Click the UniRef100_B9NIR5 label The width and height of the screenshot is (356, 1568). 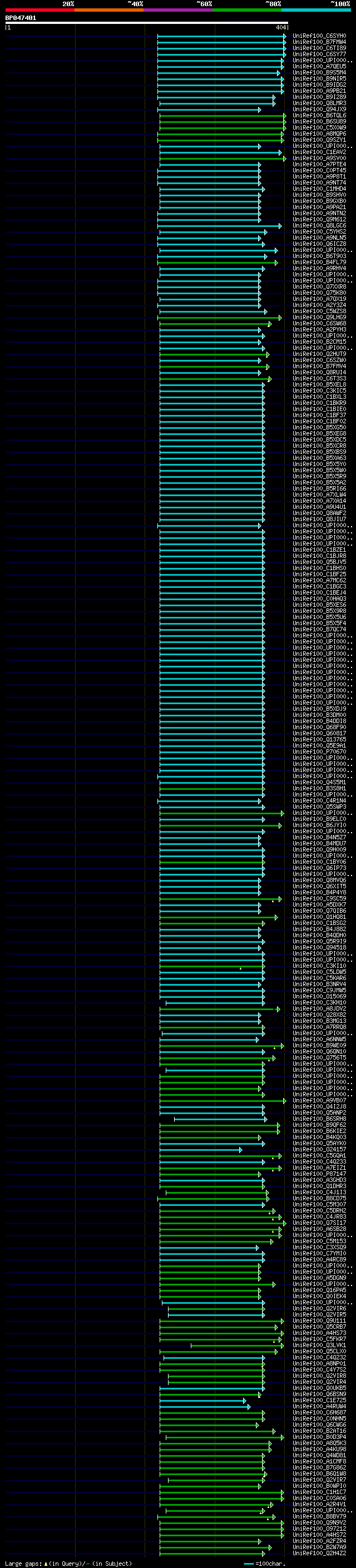pos(319,78)
